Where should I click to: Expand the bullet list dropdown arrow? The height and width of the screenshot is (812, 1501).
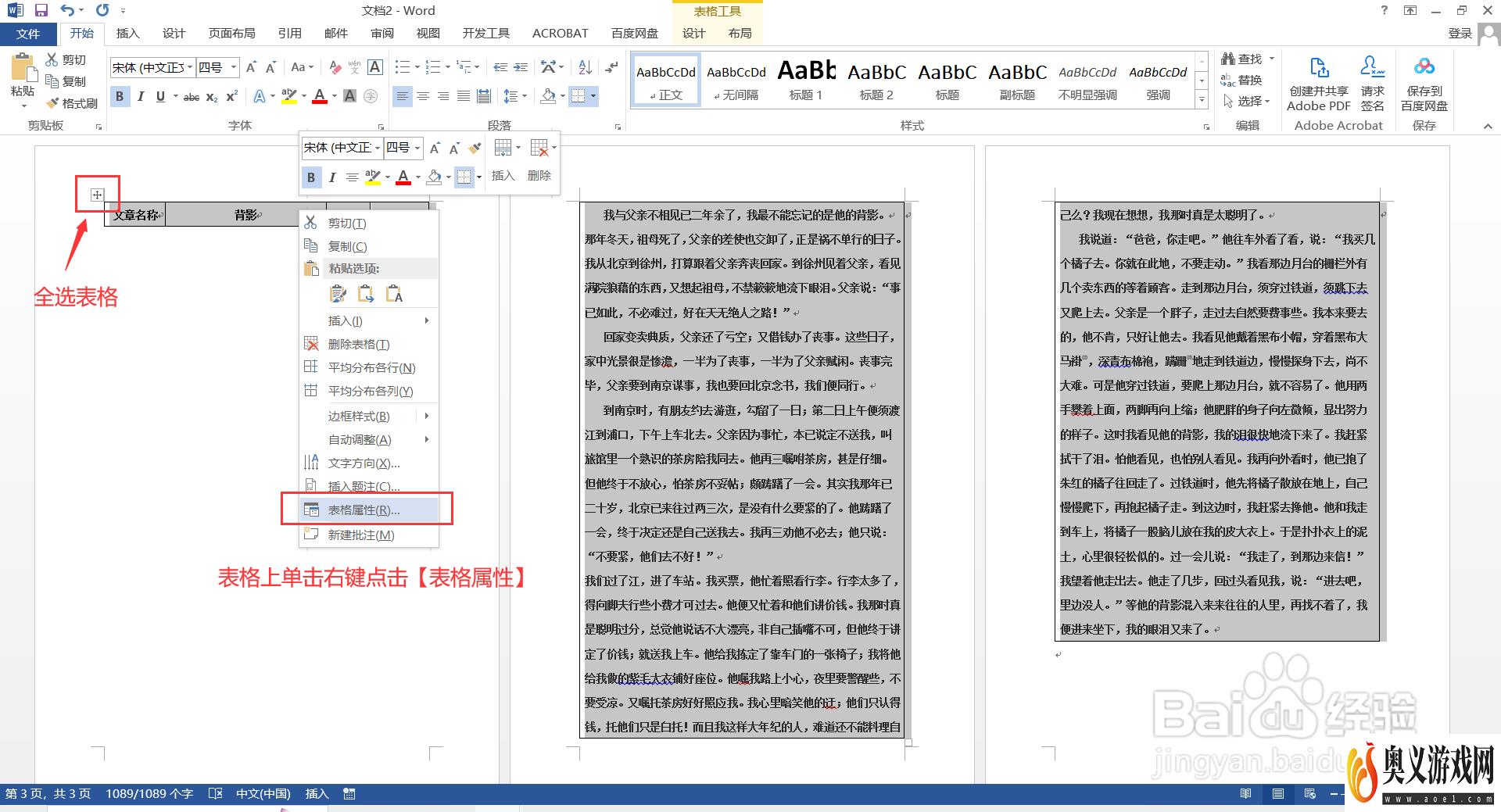click(x=417, y=68)
